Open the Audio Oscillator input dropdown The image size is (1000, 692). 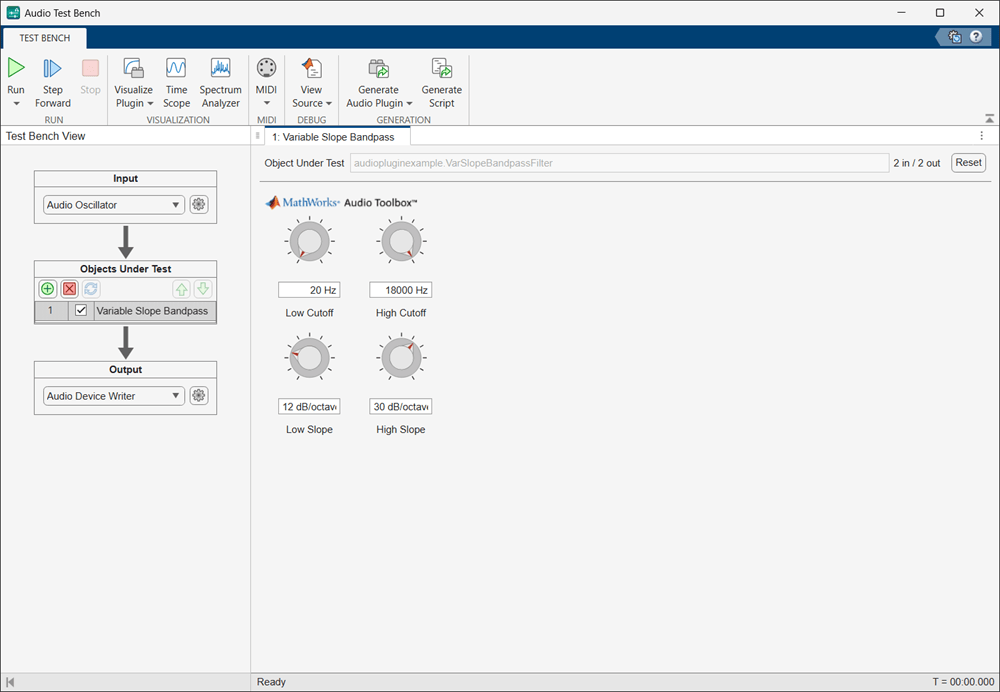coord(114,205)
